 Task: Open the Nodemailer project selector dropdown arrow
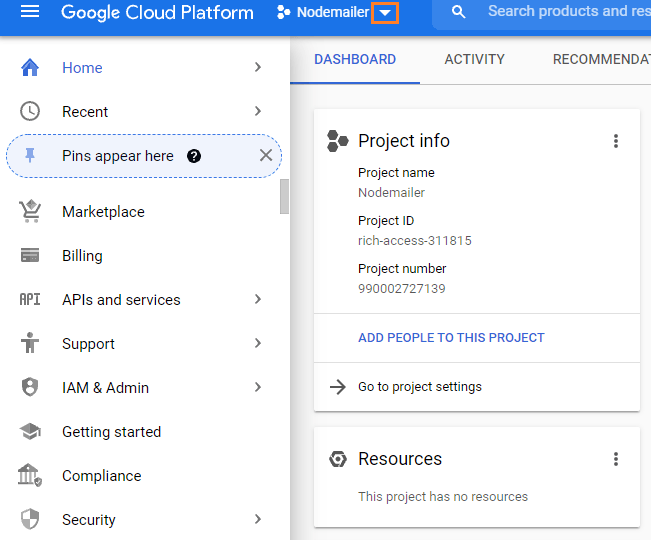pos(385,13)
